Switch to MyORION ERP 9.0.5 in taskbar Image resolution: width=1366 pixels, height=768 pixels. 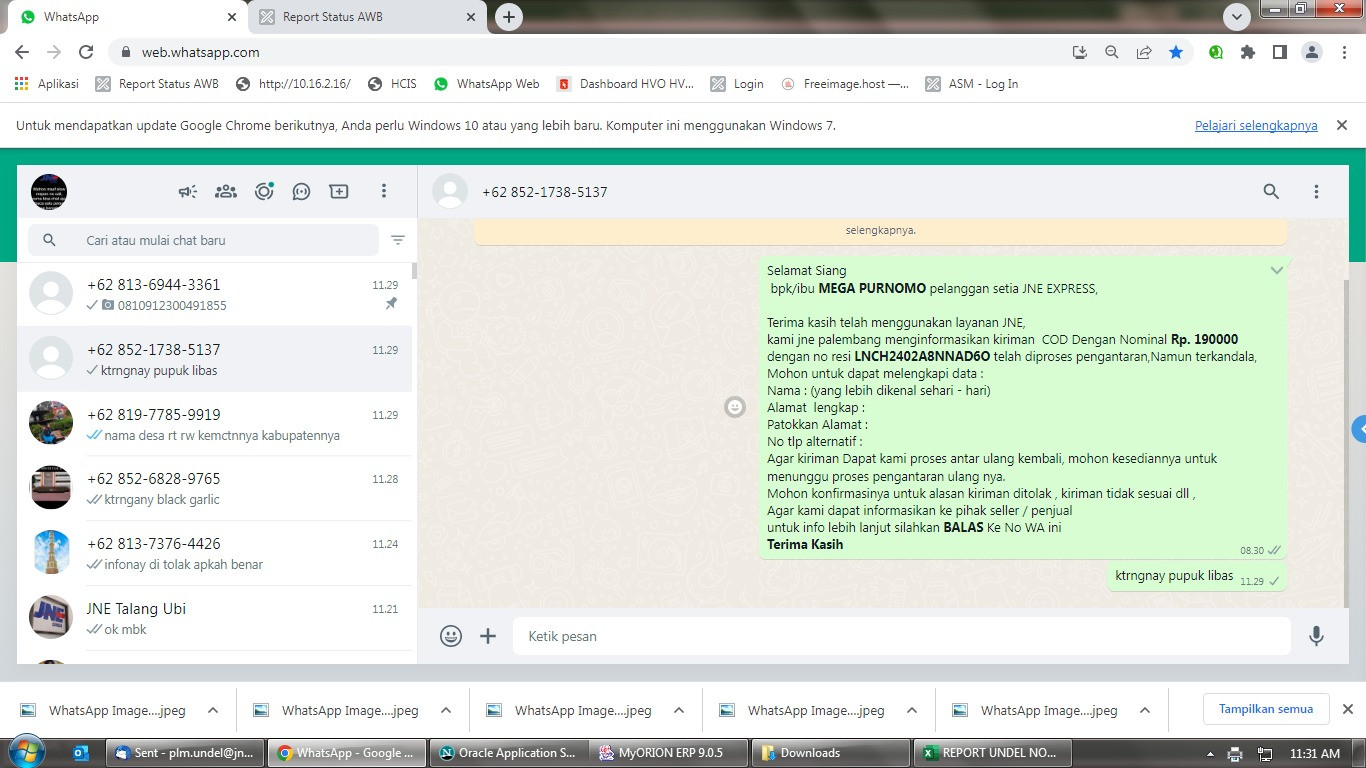click(x=669, y=753)
